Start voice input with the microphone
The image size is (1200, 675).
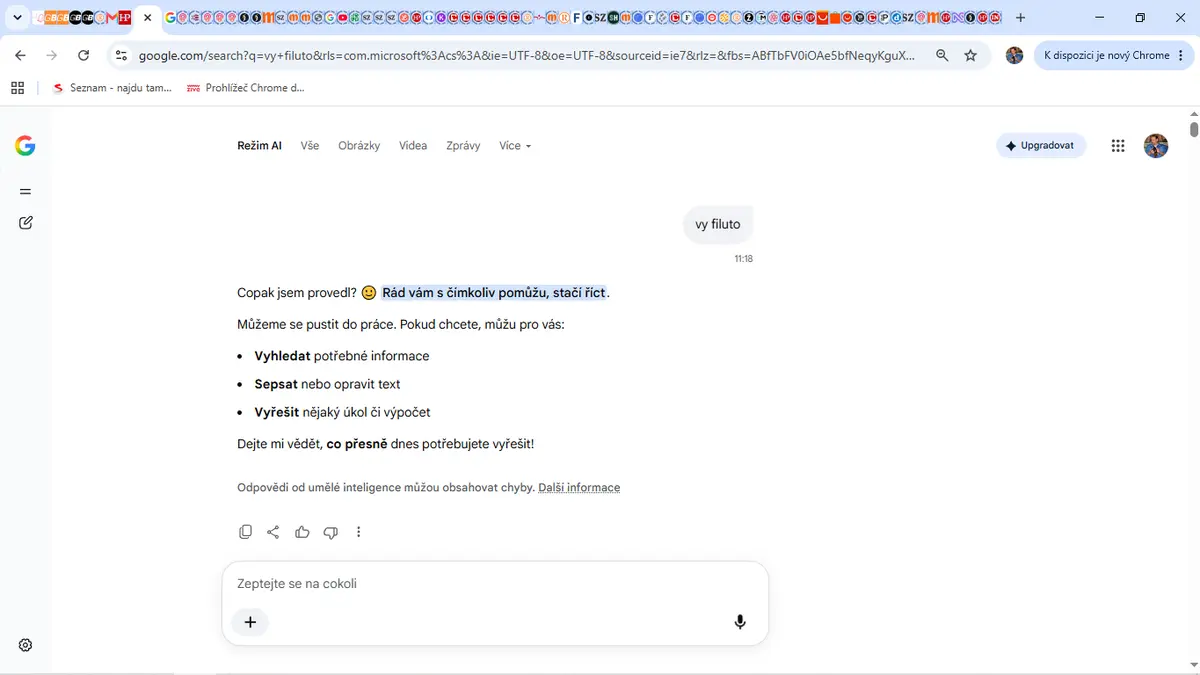tap(740, 622)
